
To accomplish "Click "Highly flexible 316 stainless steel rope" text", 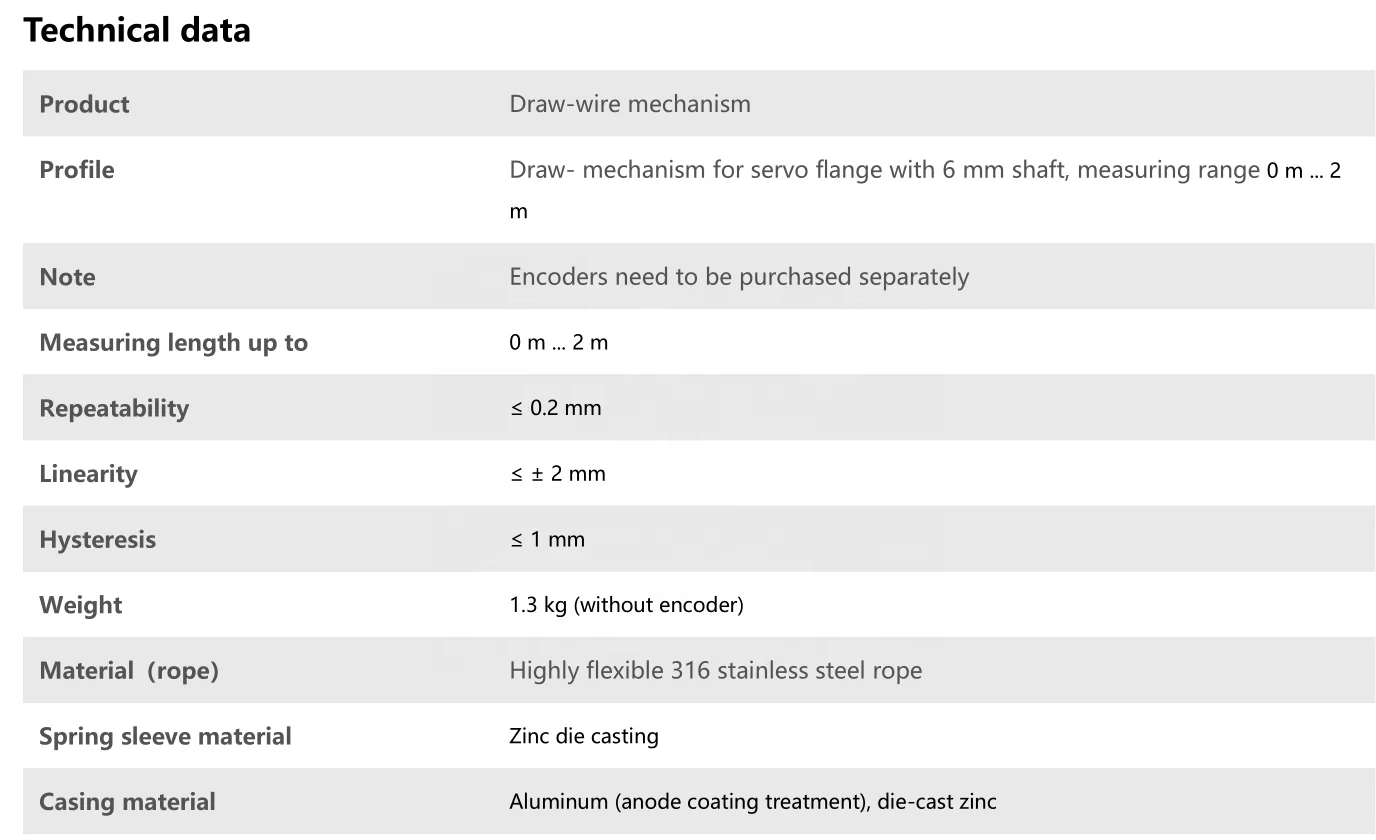I will [x=715, y=671].
